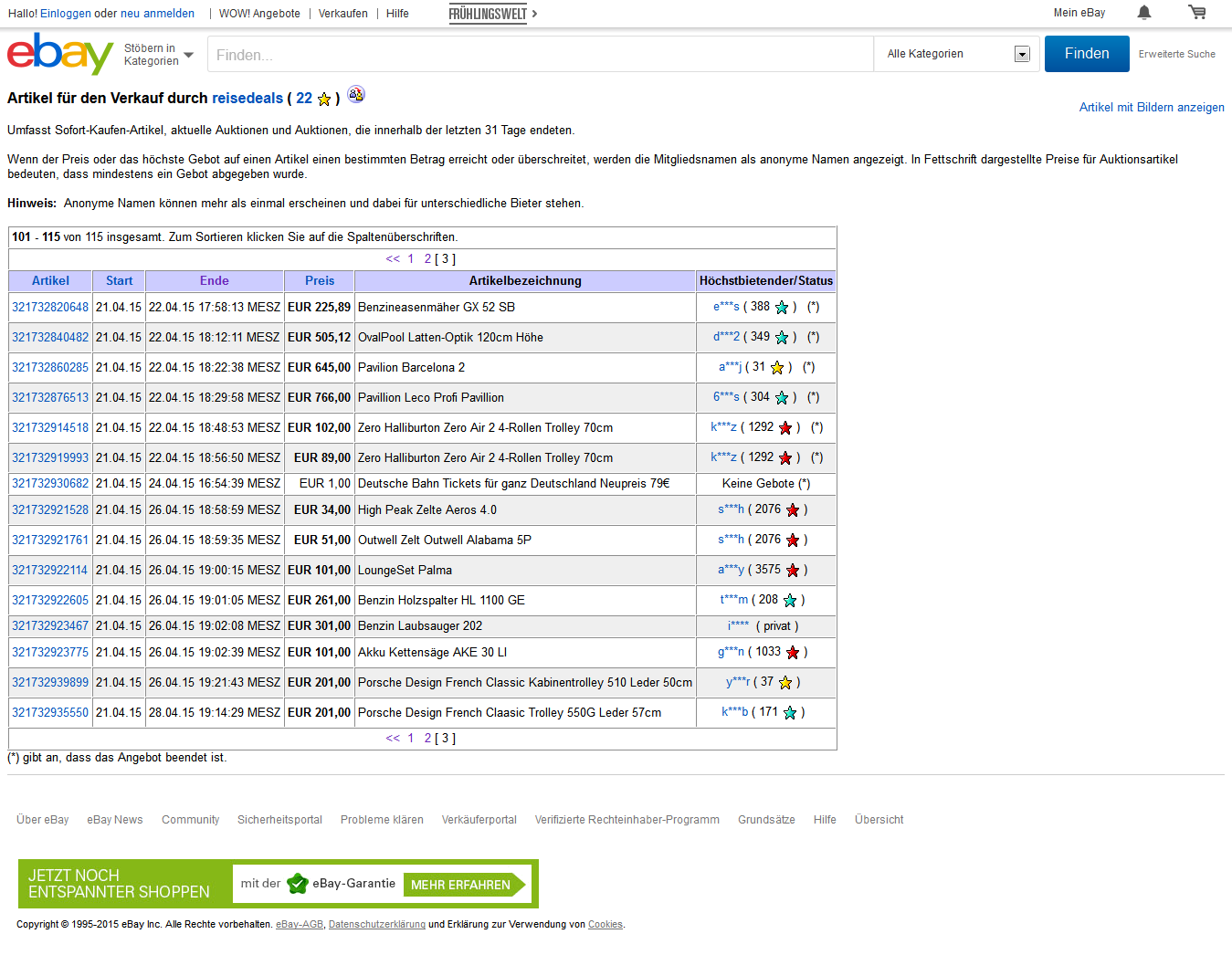This screenshot has width=1232, height=976.
Task: Open Cookies link in footer
Action: [605, 924]
